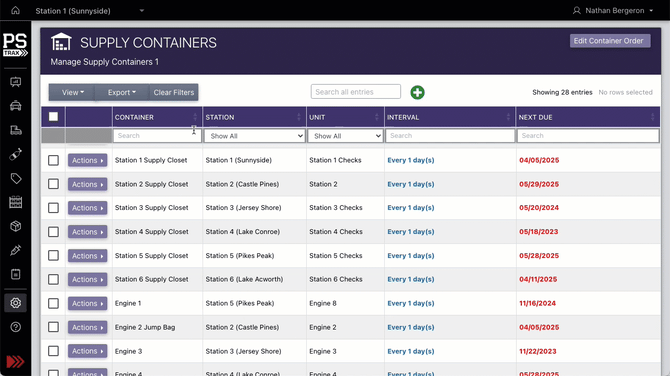
Task: Open the box package icon in sidebar
Action: coord(15,226)
